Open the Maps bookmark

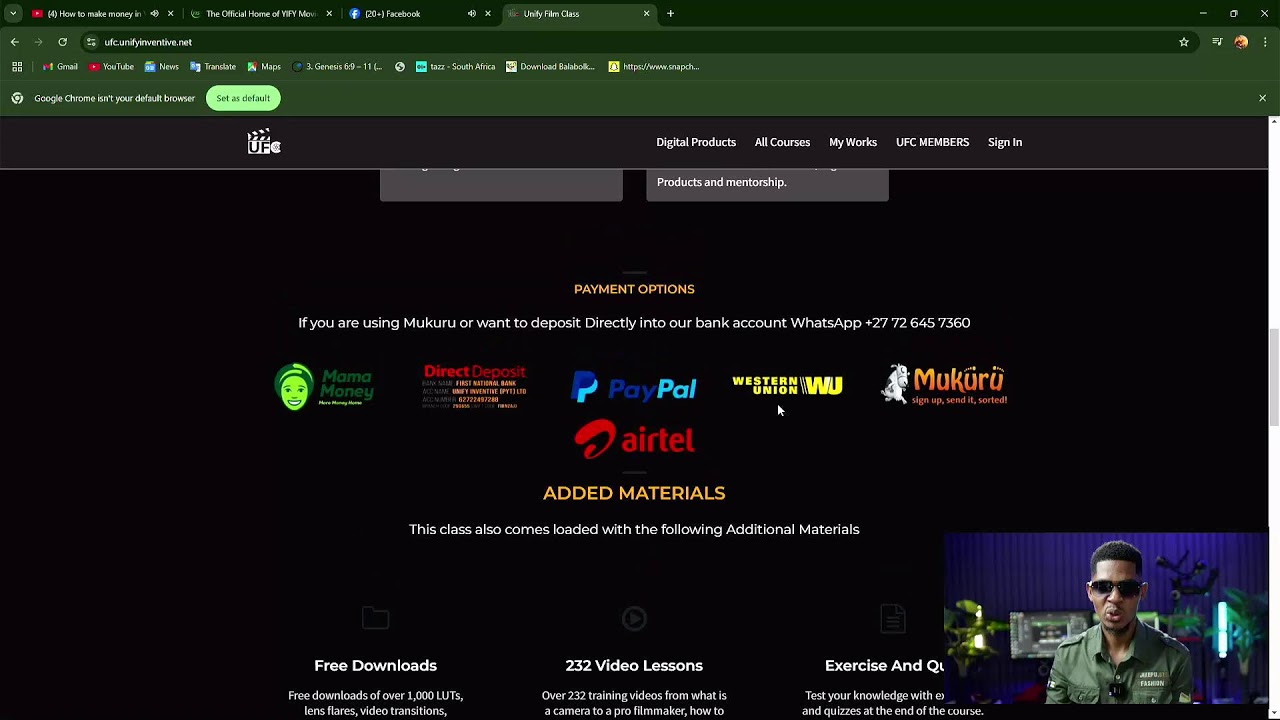click(x=264, y=67)
